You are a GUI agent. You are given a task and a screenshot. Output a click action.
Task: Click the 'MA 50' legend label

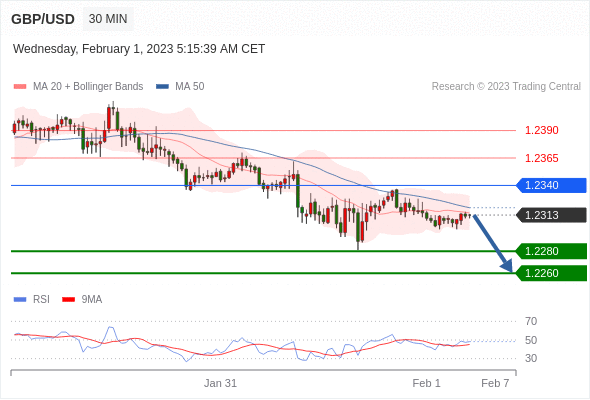click(190, 87)
